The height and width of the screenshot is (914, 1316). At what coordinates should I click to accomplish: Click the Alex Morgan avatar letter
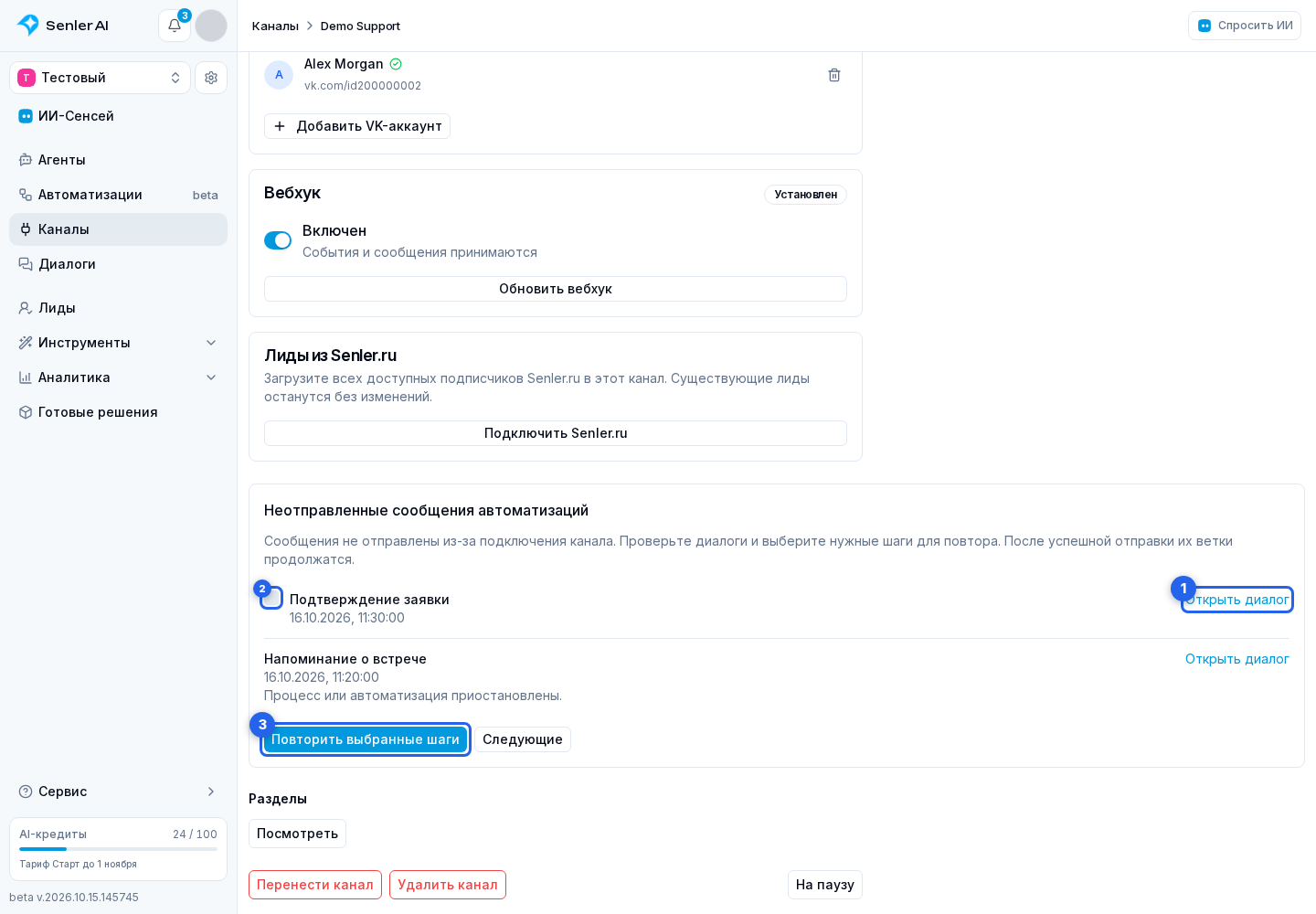pyautogui.click(x=279, y=75)
